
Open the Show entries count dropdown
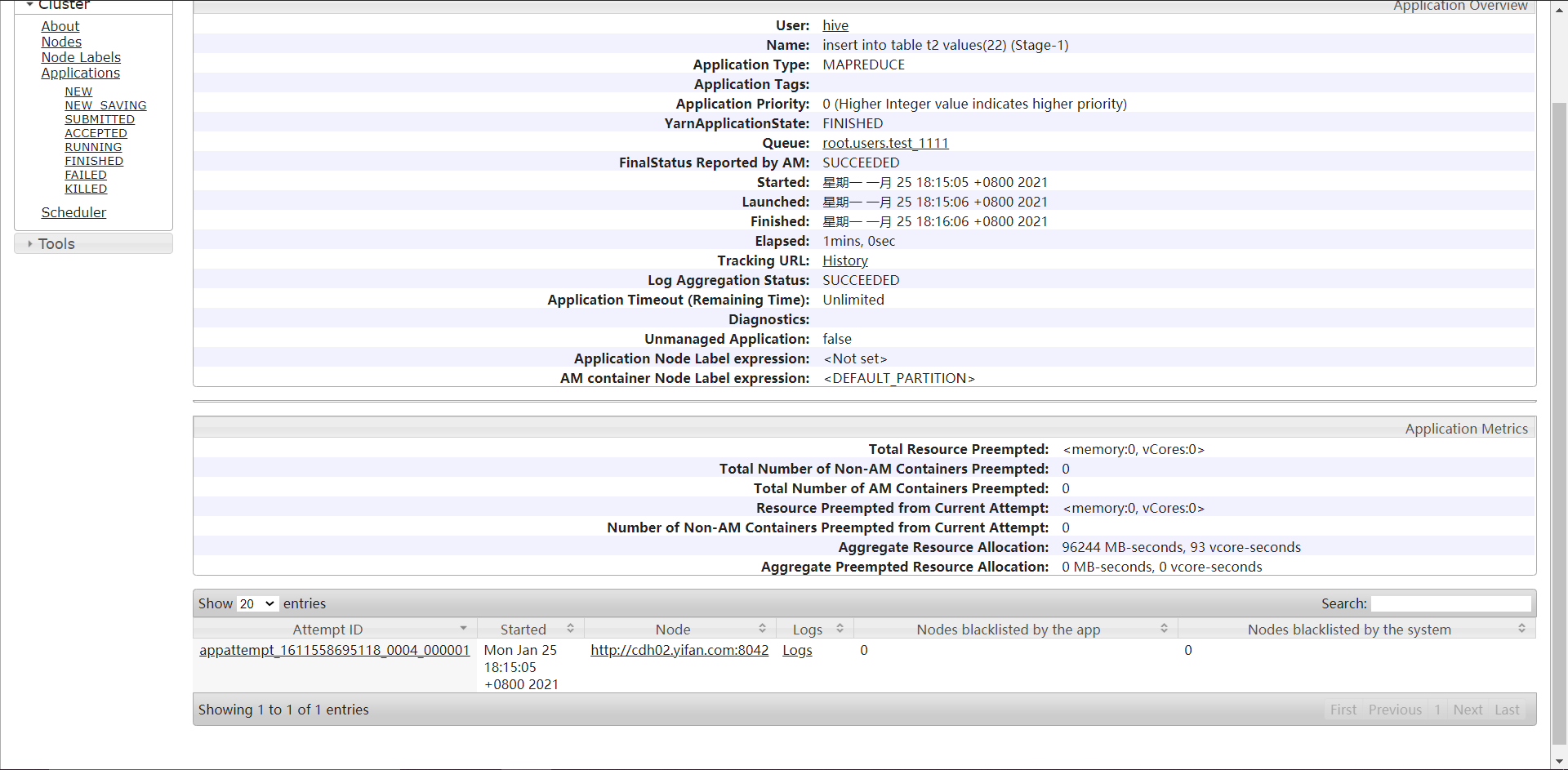(257, 603)
